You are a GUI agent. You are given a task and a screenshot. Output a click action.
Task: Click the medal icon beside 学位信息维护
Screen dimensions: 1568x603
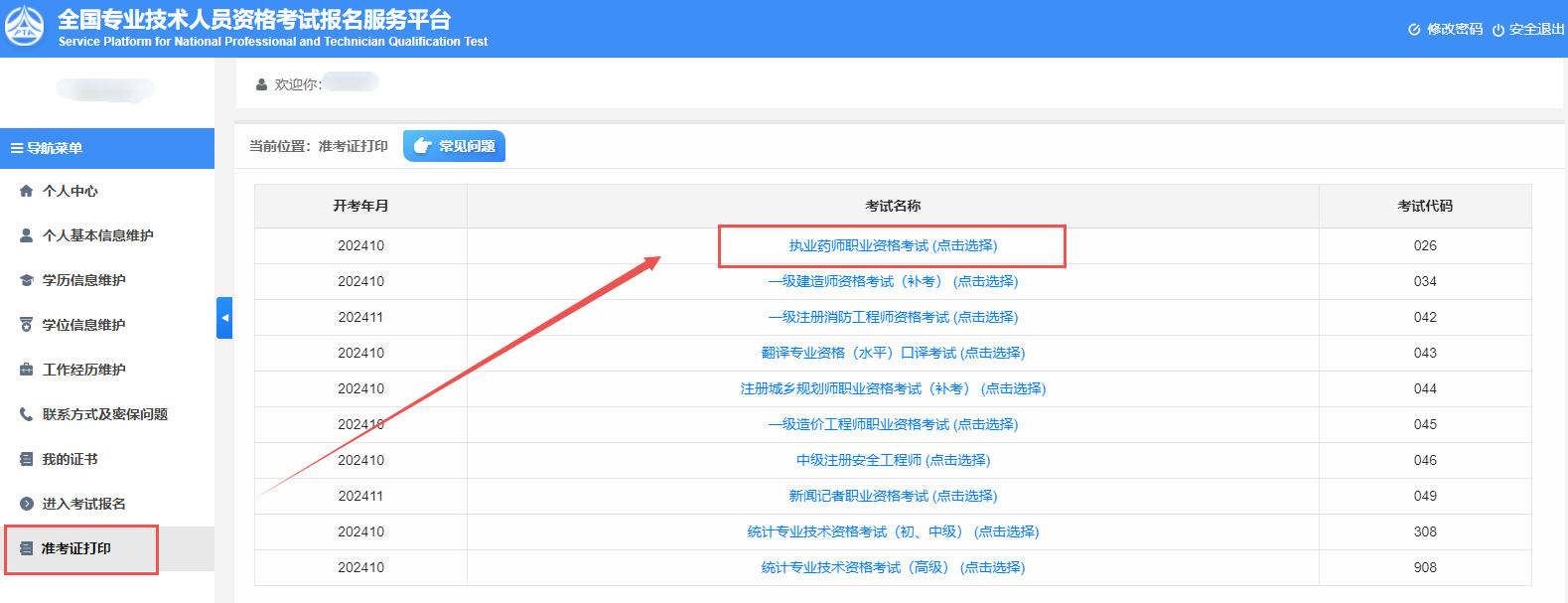[x=27, y=325]
